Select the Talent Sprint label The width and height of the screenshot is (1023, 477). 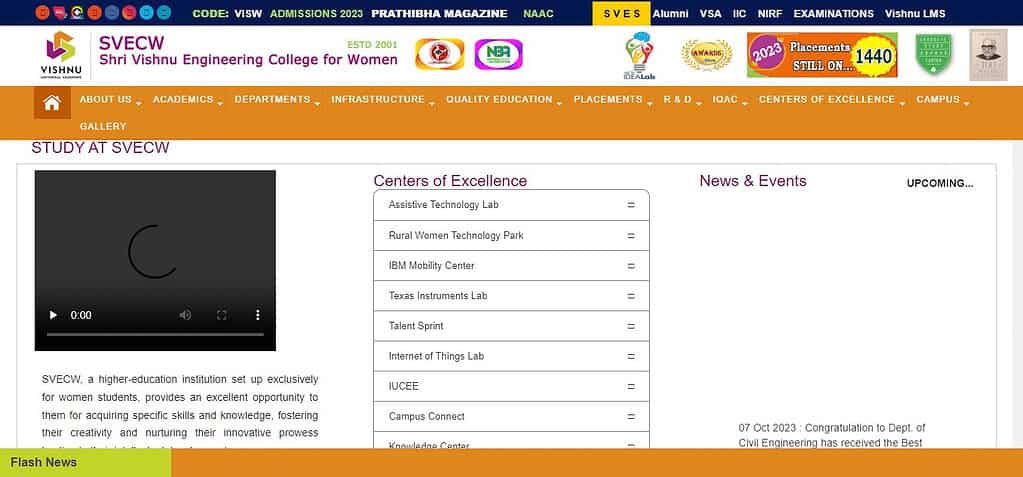pyautogui.click(x=416, y=326)
